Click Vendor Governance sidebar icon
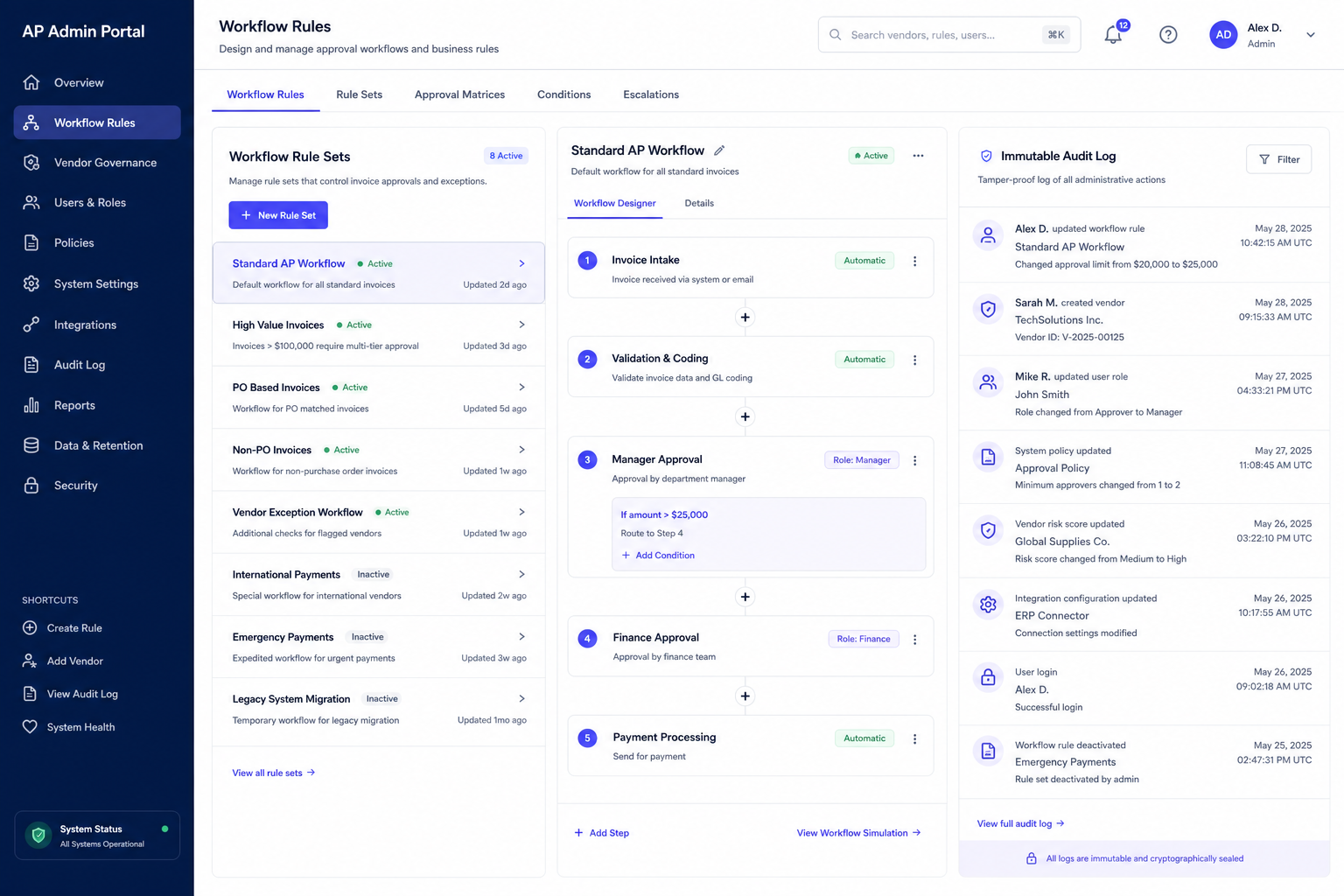 click(31, 163)
